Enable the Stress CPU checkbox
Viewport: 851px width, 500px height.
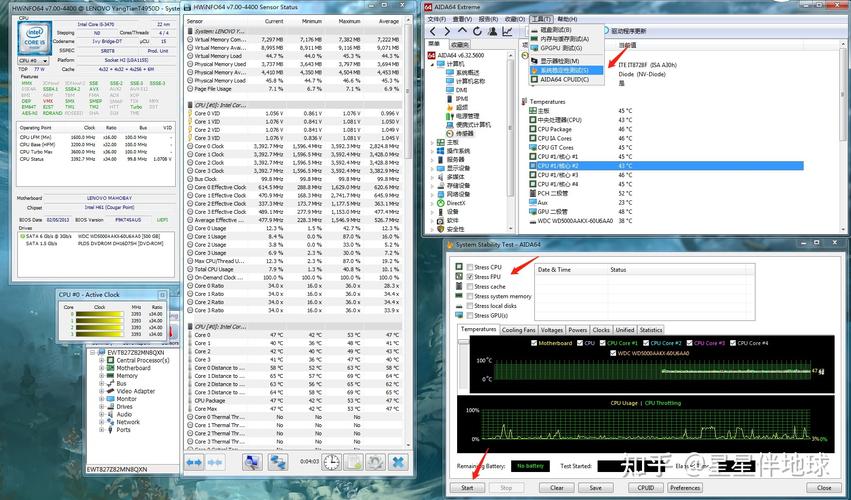pyautogui.click(x=470, y=267)
